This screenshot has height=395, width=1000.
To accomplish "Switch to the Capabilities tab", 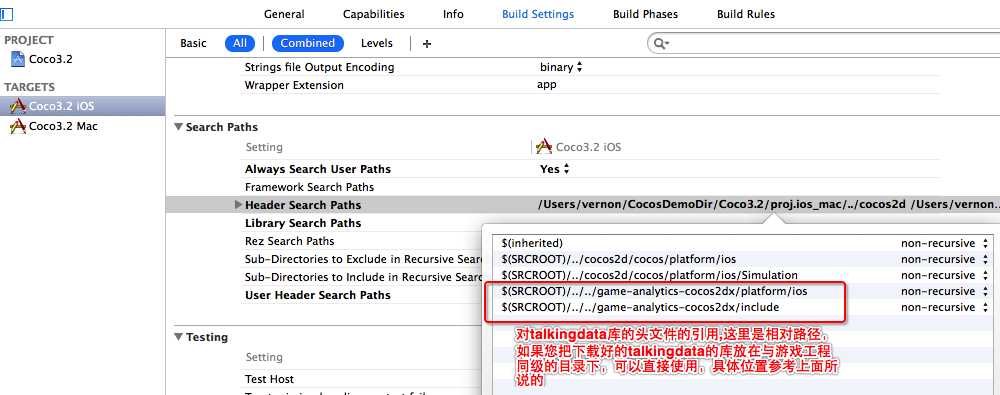I will (373, 14).
